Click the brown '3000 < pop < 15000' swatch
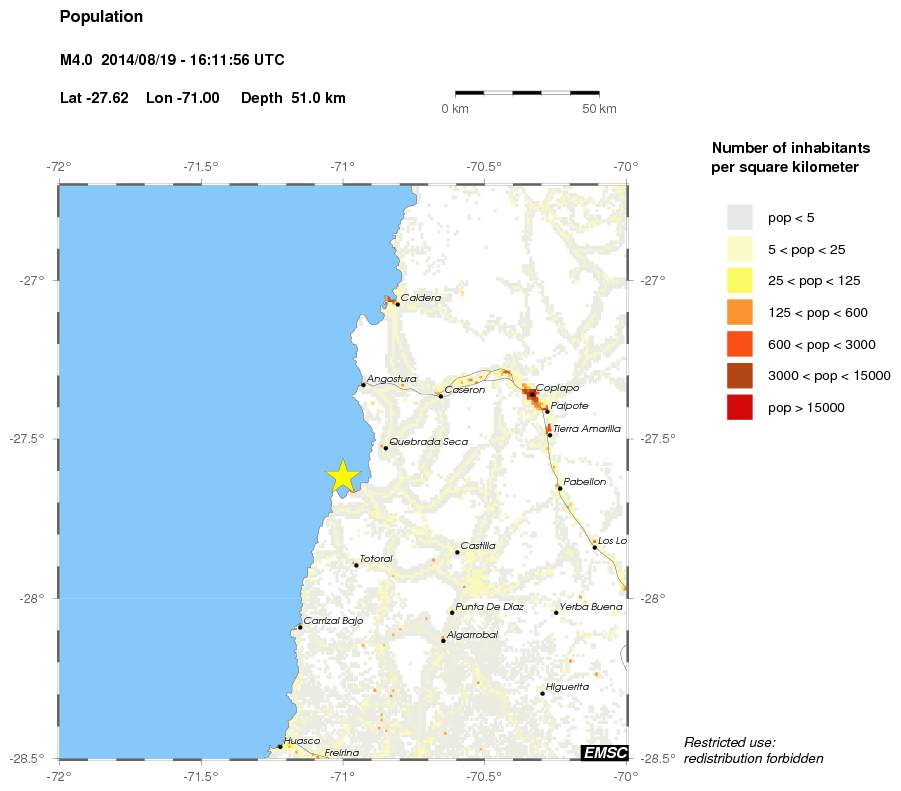The width and height of the screenshot is (901, 791). (x=739, y=376)
